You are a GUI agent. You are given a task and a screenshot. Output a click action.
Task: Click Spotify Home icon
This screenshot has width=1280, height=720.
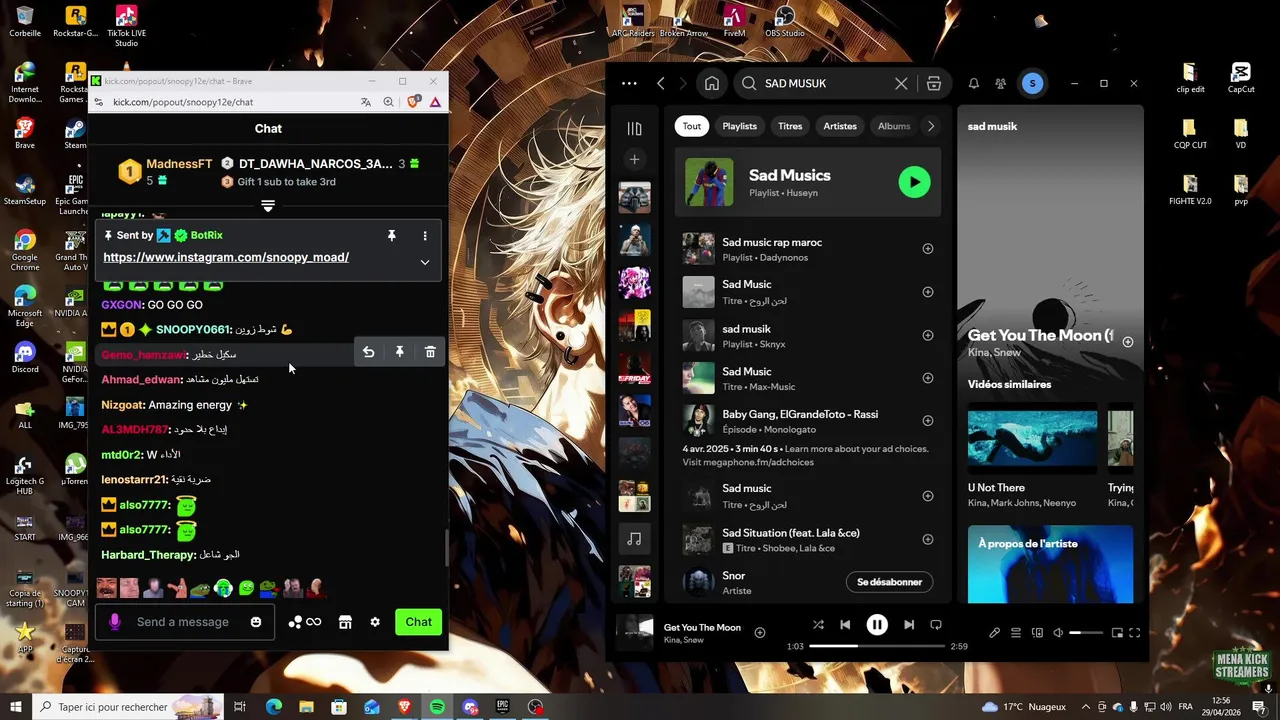coord(712,84)
